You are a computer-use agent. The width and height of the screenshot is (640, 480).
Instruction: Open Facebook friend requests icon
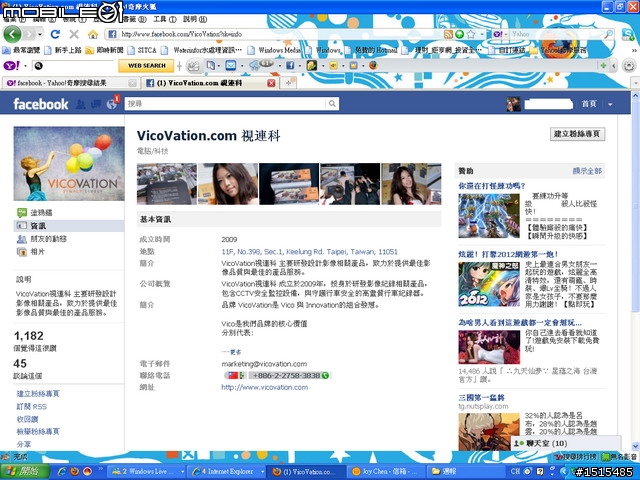point(81,104)
